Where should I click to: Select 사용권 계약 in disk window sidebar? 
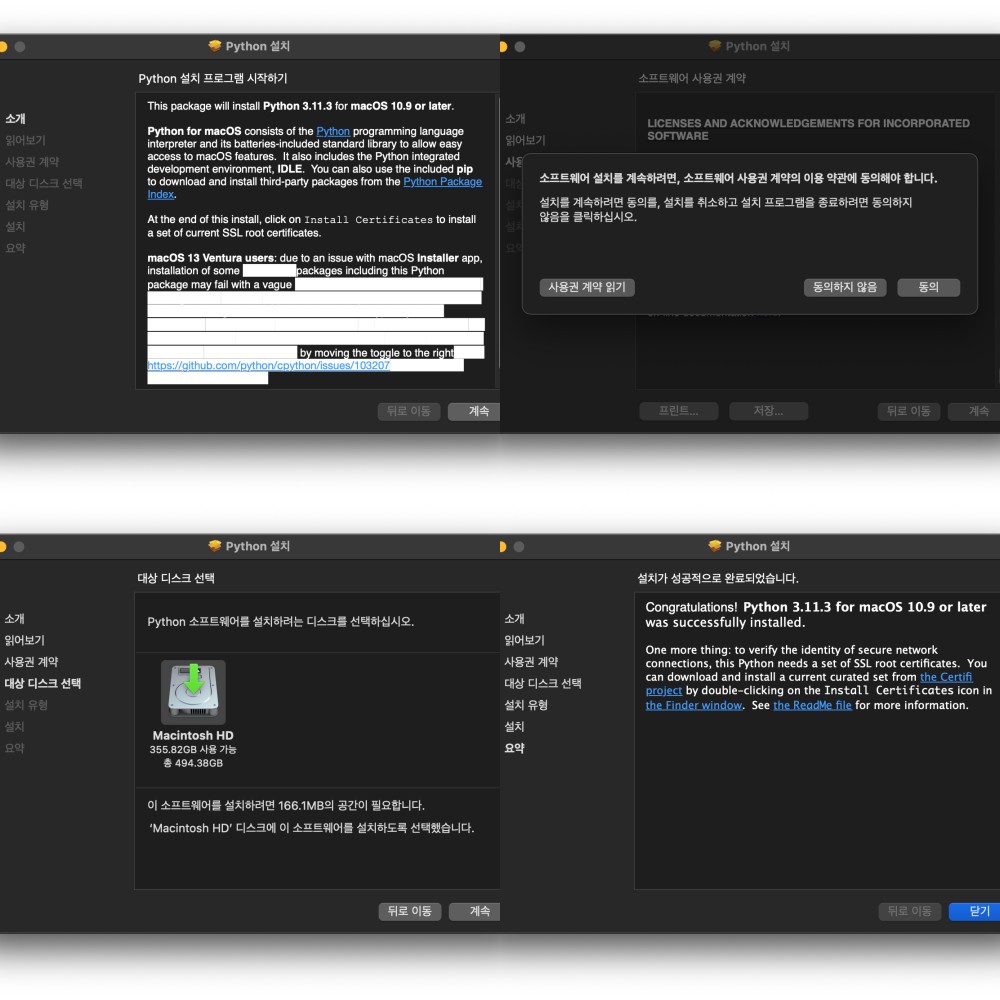coord(31,662)
